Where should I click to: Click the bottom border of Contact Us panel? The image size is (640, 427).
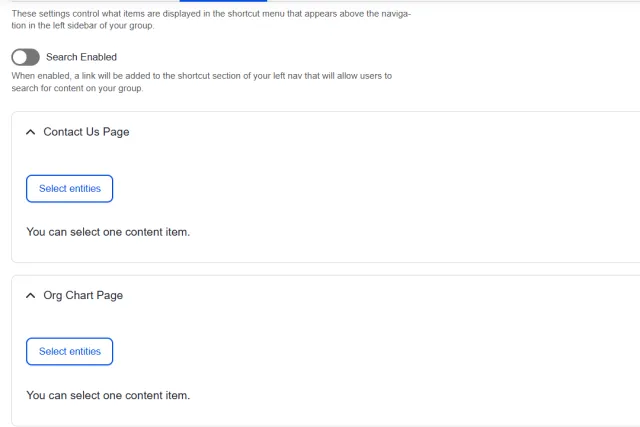point(320,262)
